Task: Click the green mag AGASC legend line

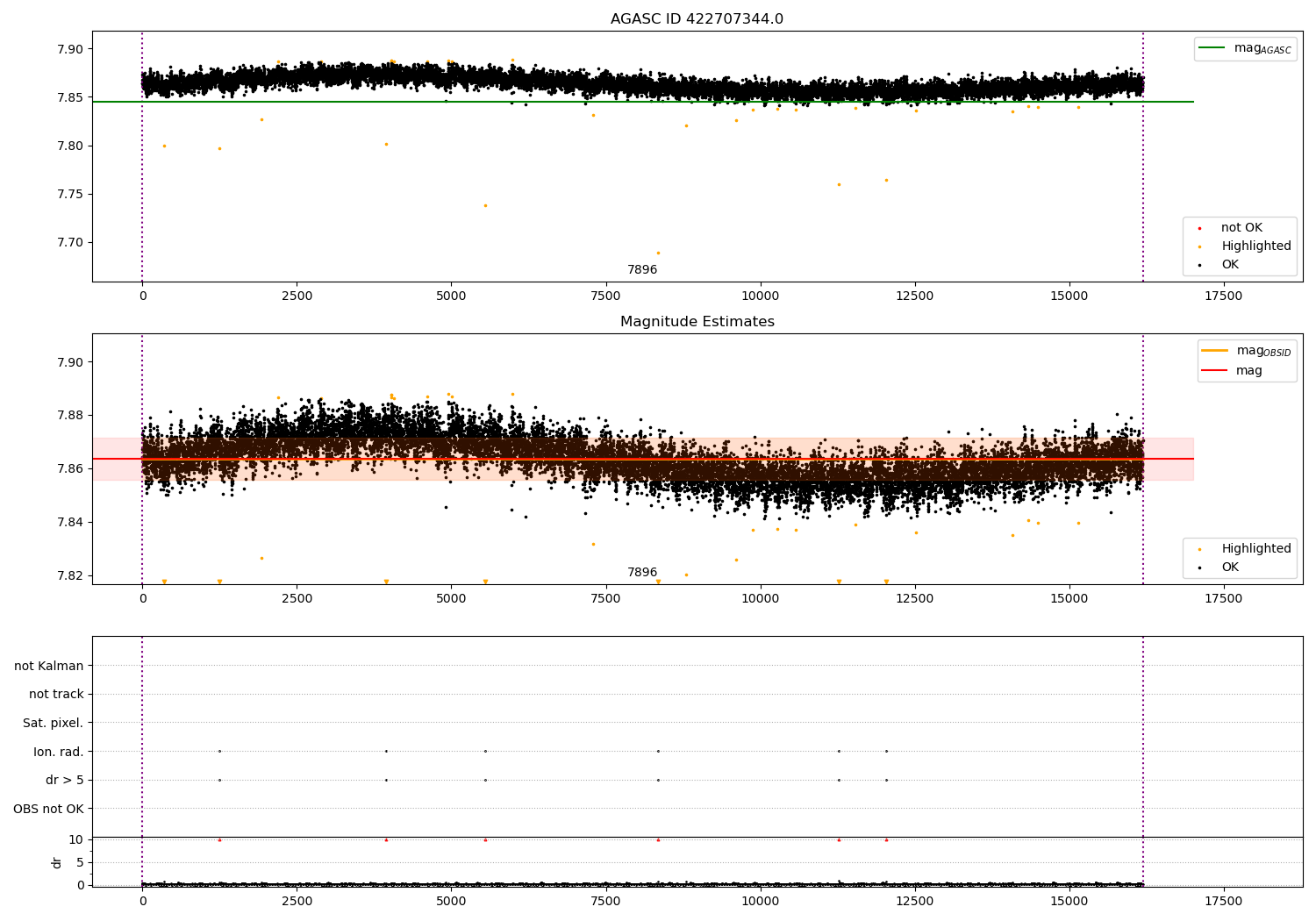Action: pos(1212,48)
